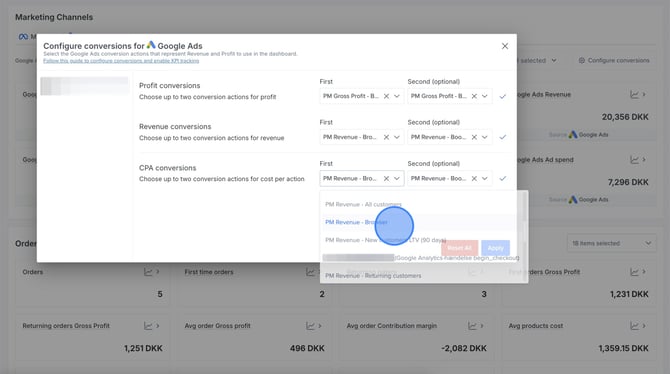Click the Marketing Channels heading
Image resolution: width=670 pixels, height=374 pixels.
tap(54, 17)
